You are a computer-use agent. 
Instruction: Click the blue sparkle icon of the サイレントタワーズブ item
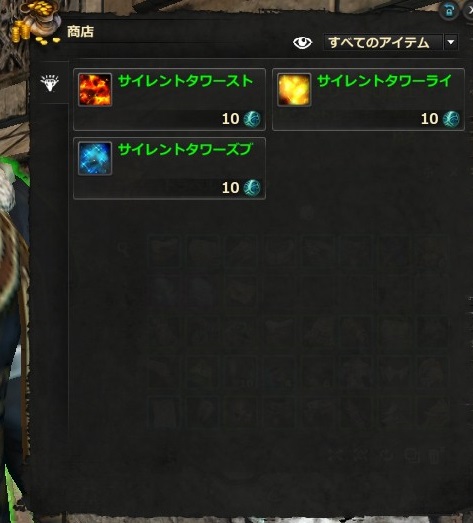[95, 158]
